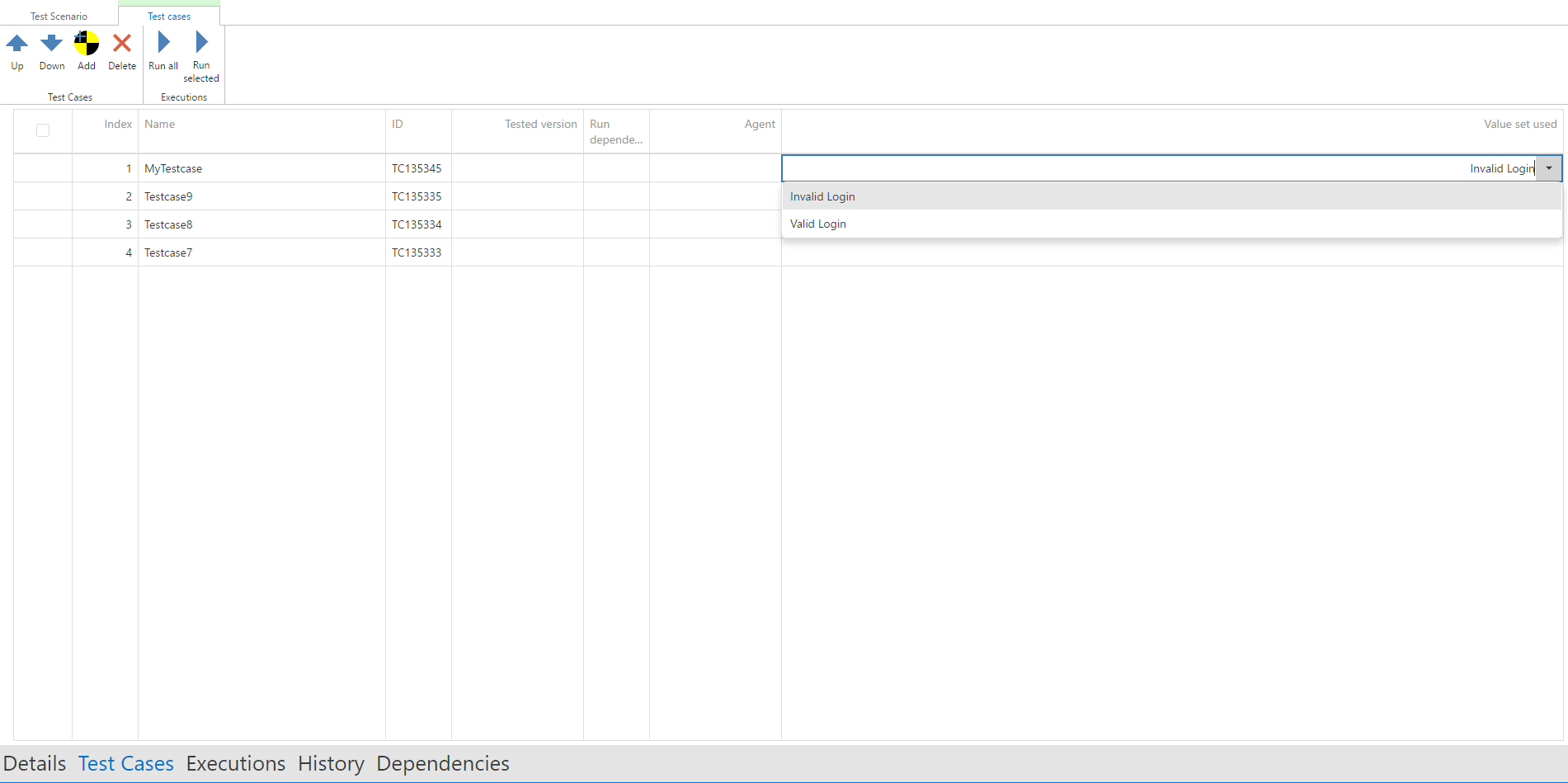Click the red Delete icon
The height and width of the screenshot is (783, 1568).
[122, 43]
